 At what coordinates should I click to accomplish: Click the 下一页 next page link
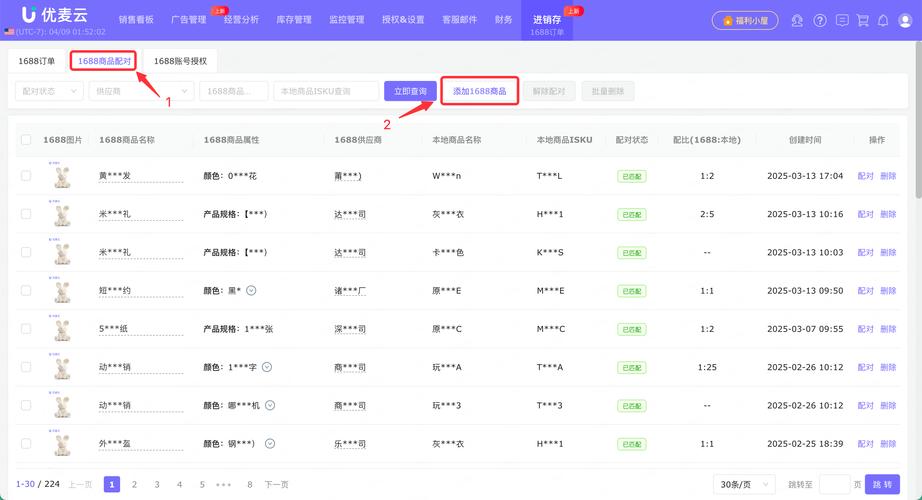[276, 485]
